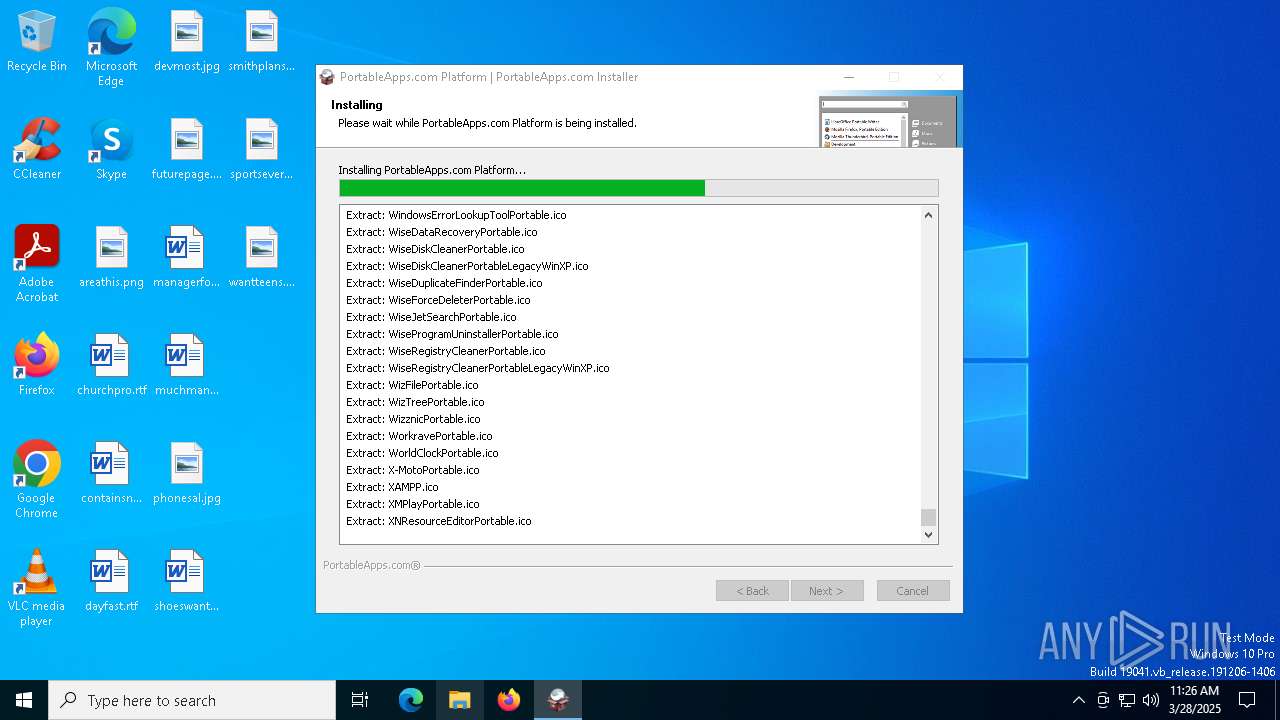Open Edge from the taskbar
The height and width of the screenshot is (720, 1280).
pos(411,700)
